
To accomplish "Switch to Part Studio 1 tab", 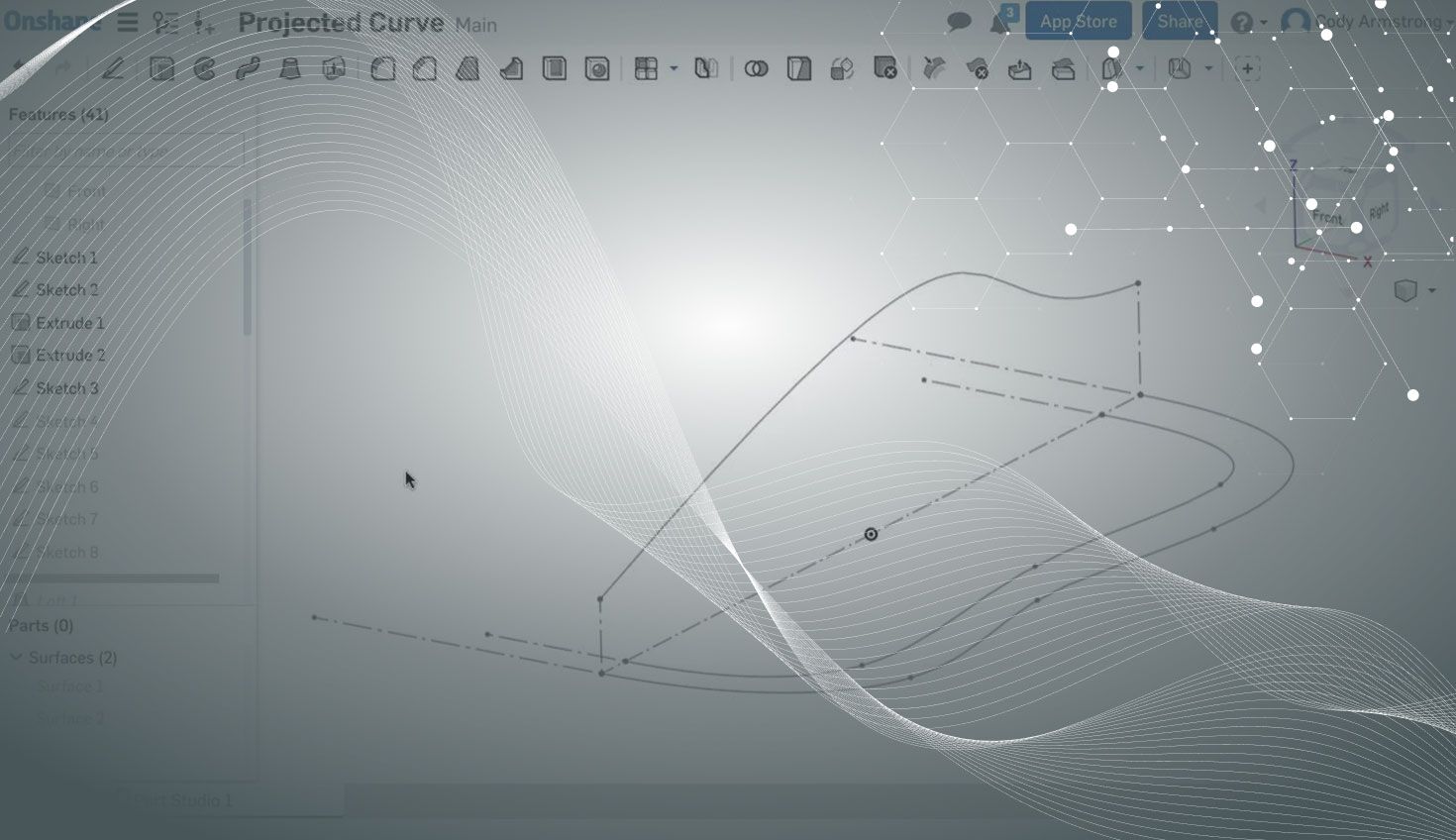I will coord(183,800).
